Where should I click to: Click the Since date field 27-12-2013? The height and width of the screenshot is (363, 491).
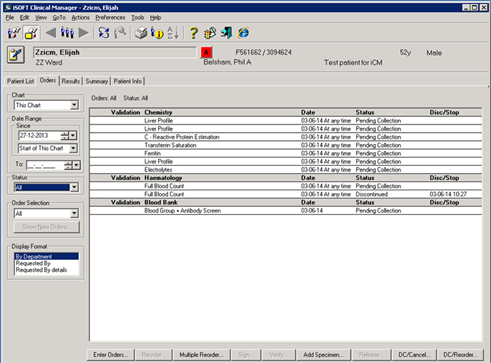tap(40, 136)
